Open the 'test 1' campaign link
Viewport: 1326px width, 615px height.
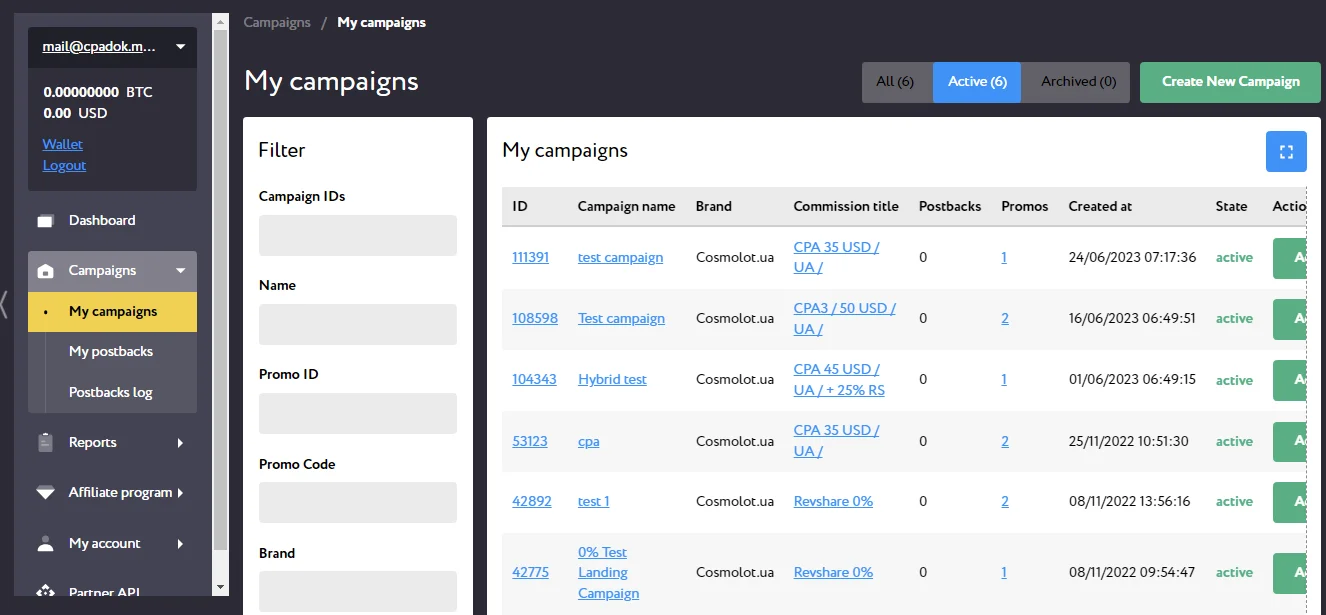593,501
